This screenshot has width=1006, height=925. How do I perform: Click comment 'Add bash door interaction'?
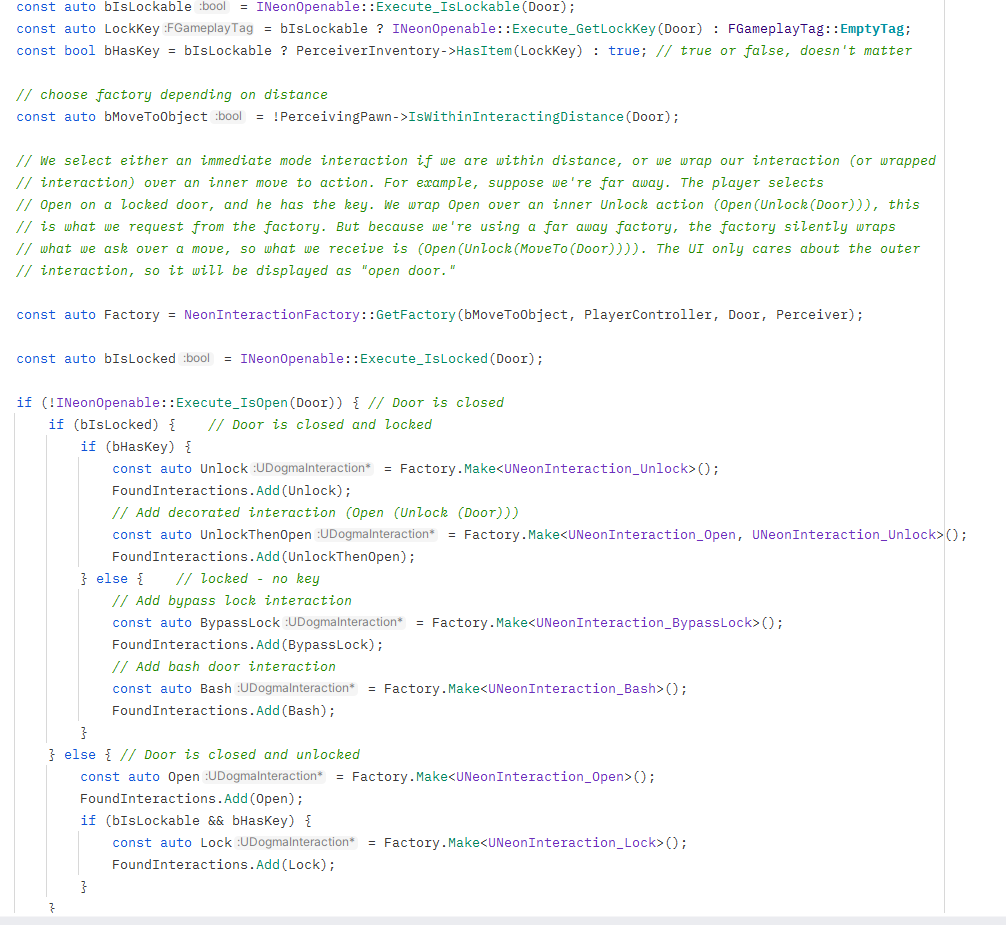point(224,666)
